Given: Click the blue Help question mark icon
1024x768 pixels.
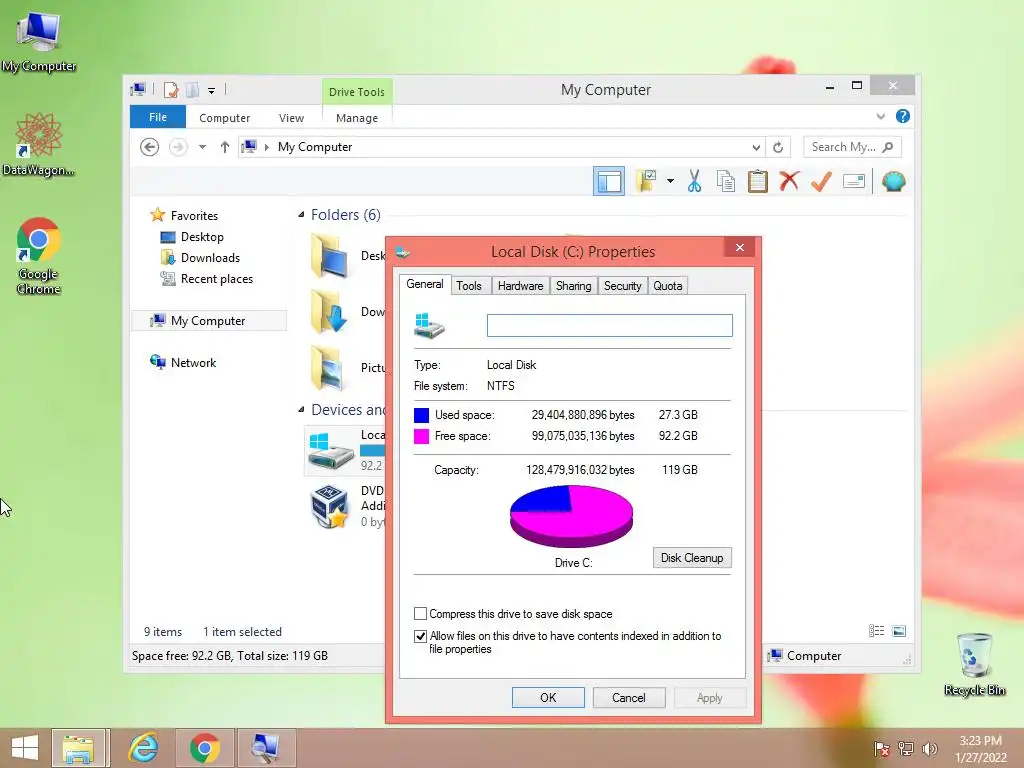Looking at the screenshot, I should [903, 116].
